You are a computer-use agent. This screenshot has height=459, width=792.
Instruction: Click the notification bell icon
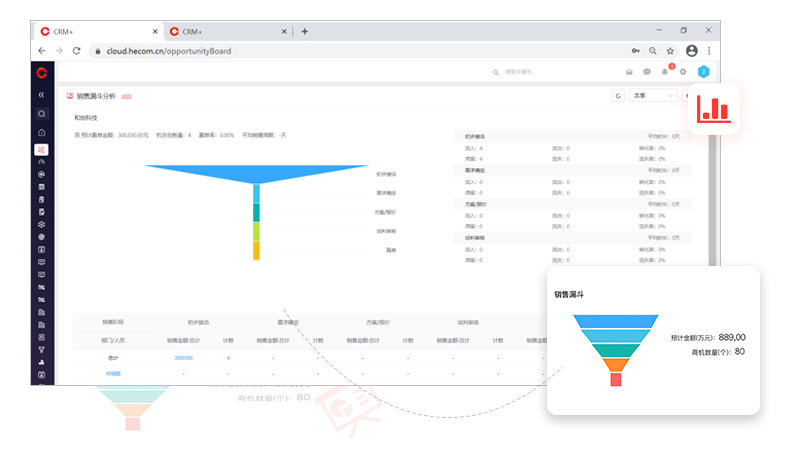(665, 72)
